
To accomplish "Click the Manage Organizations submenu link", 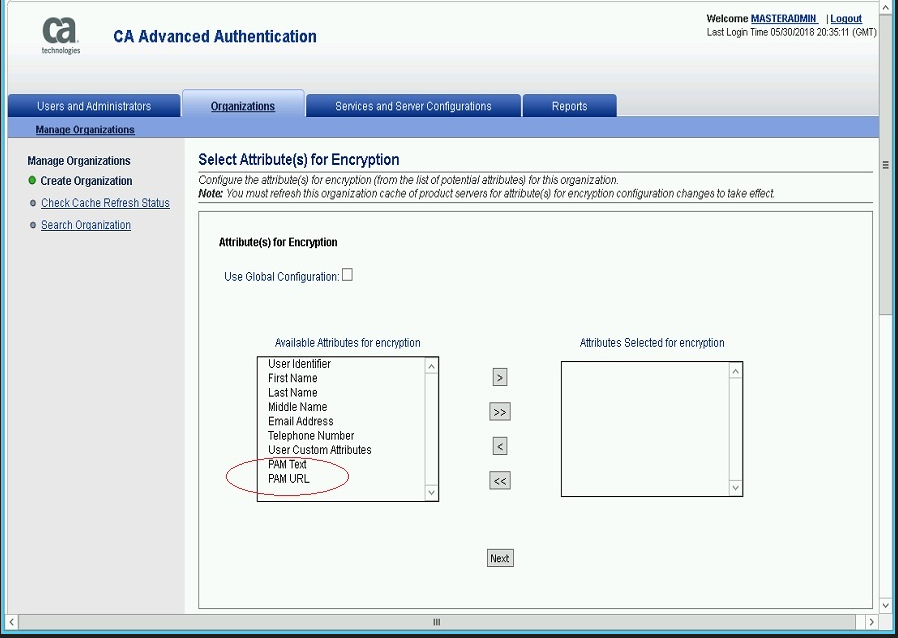I will (85, 130).
